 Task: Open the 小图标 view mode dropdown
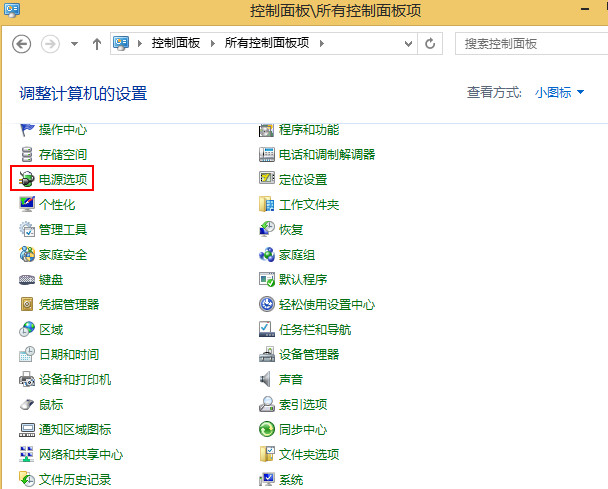click(559, 93)
